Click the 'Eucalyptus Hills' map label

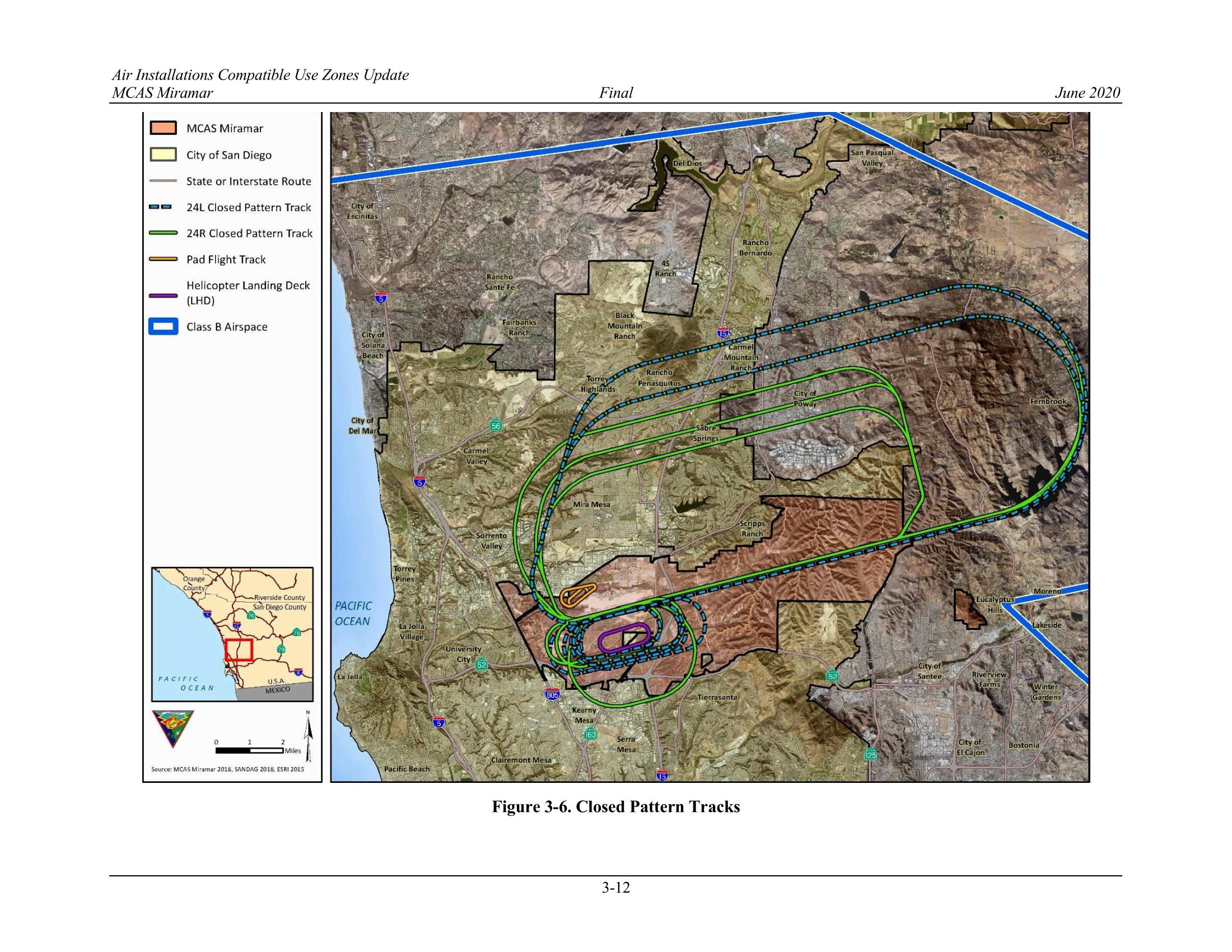coord(995,605)
